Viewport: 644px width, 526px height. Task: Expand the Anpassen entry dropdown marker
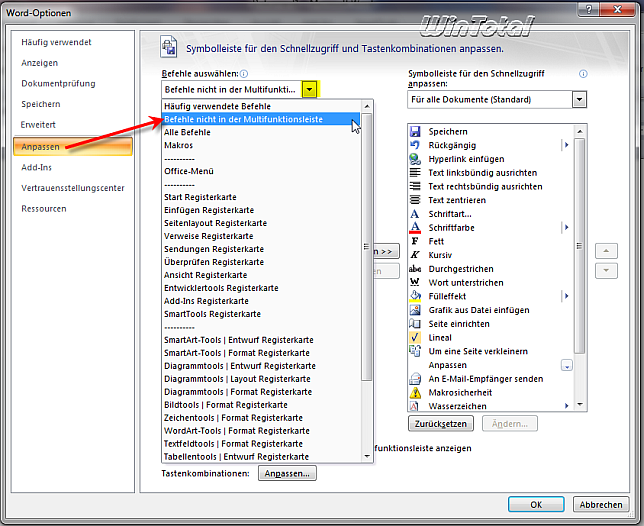coord(567,365)
